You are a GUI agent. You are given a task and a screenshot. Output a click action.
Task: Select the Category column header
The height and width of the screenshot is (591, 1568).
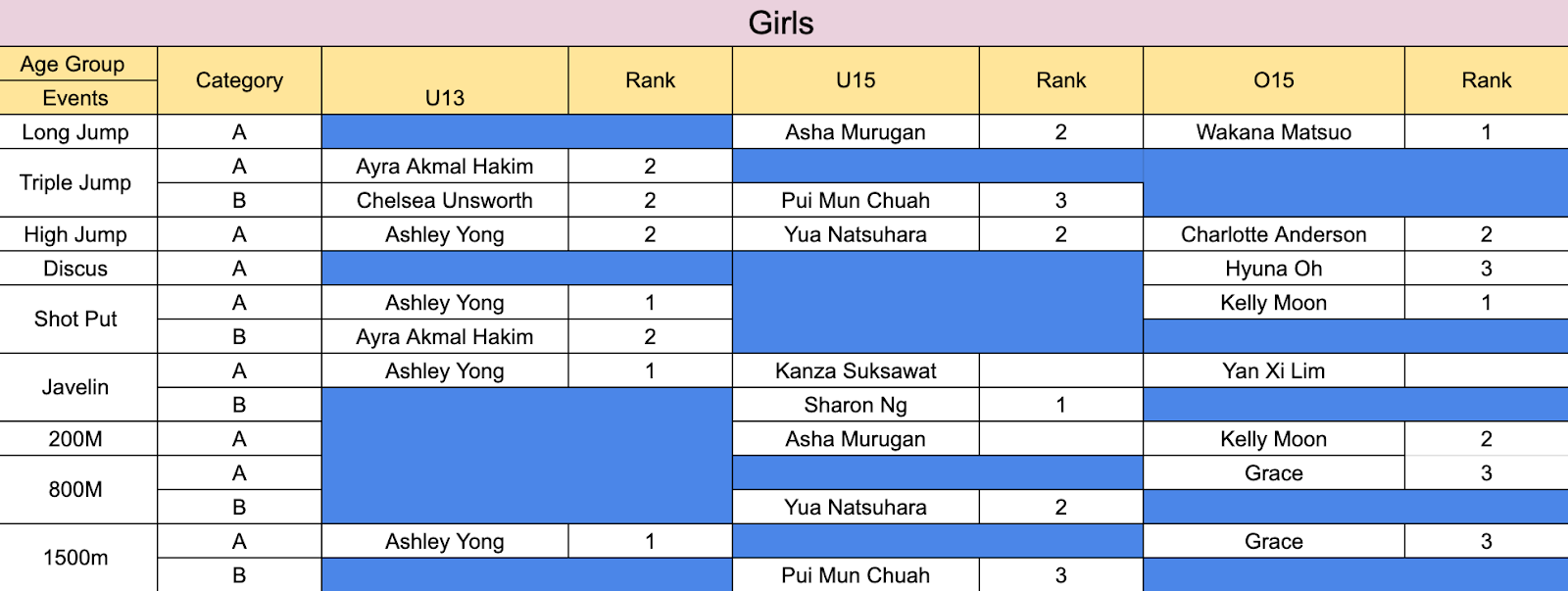(x=239, y=80)
